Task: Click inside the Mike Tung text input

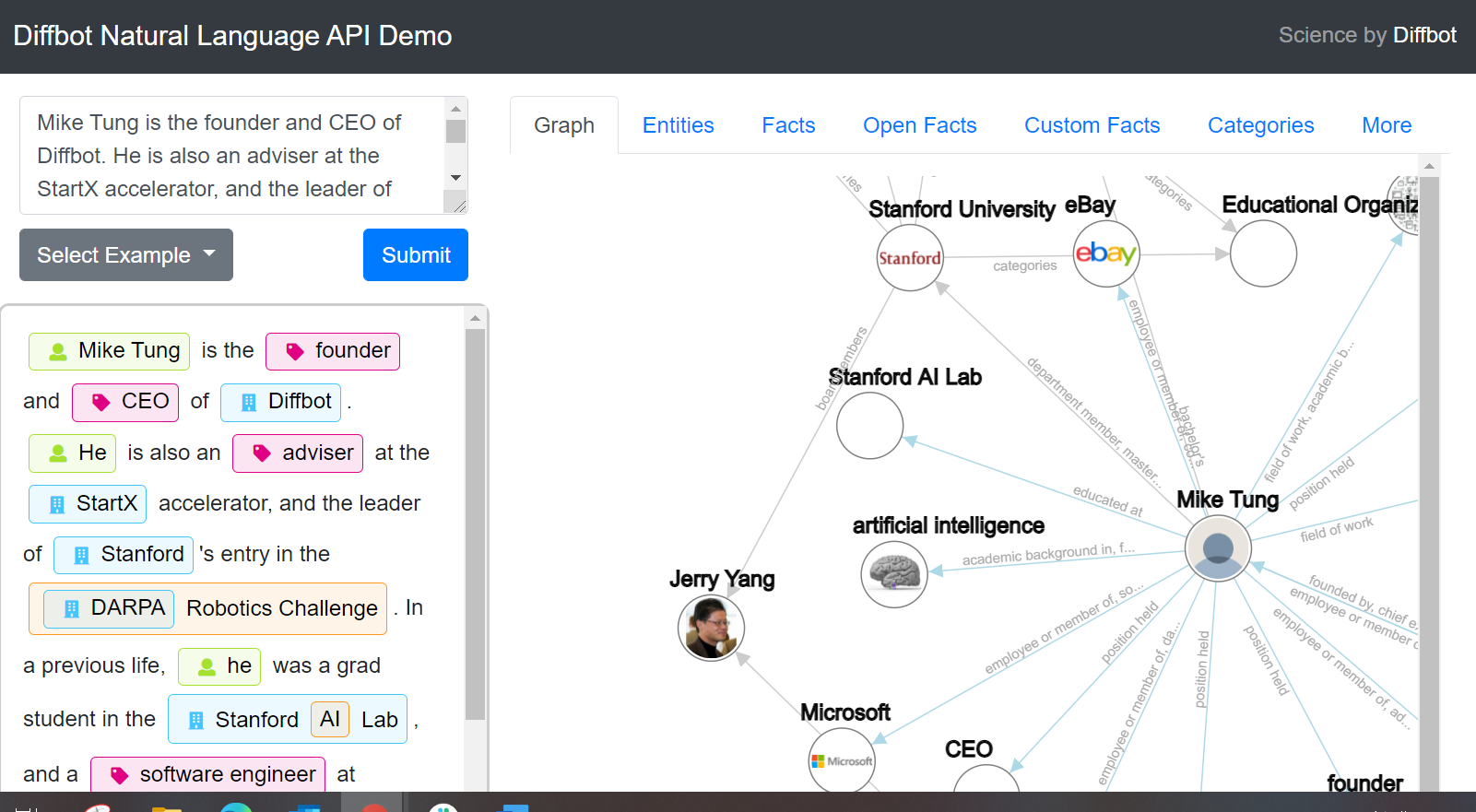Action: tap(231, 155)
